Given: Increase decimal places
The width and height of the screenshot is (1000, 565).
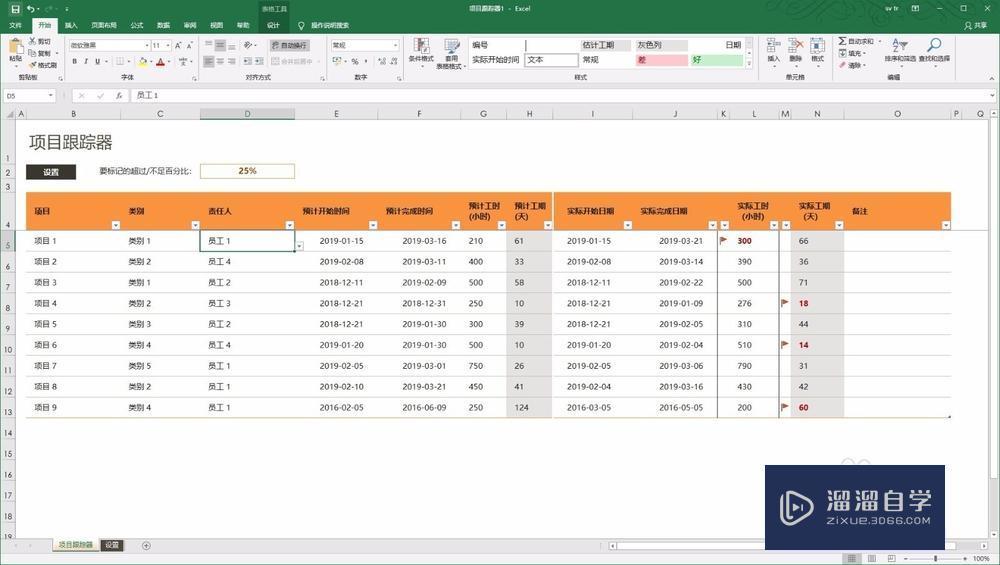Looking at the screenshot, I should click(381, 62).
